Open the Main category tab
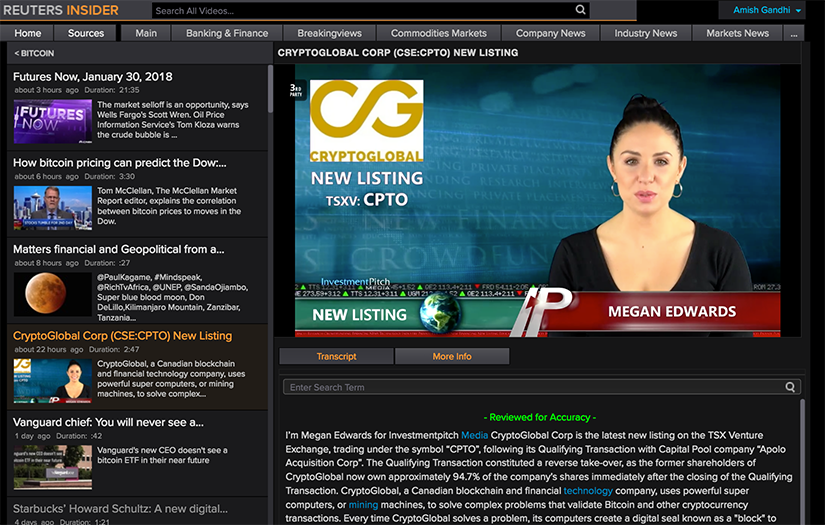The height and width of the screenshot is (525, 825). [146, 33]
